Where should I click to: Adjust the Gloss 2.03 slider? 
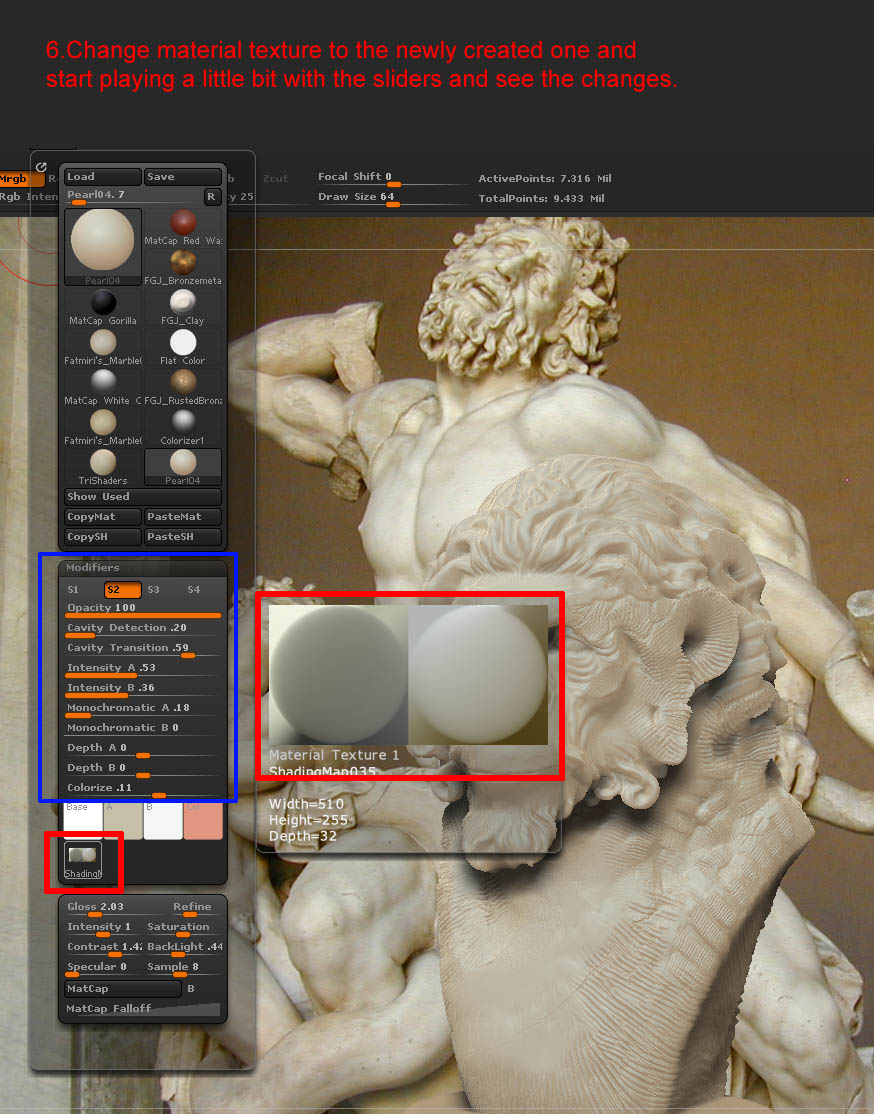[x=103, y=909]
